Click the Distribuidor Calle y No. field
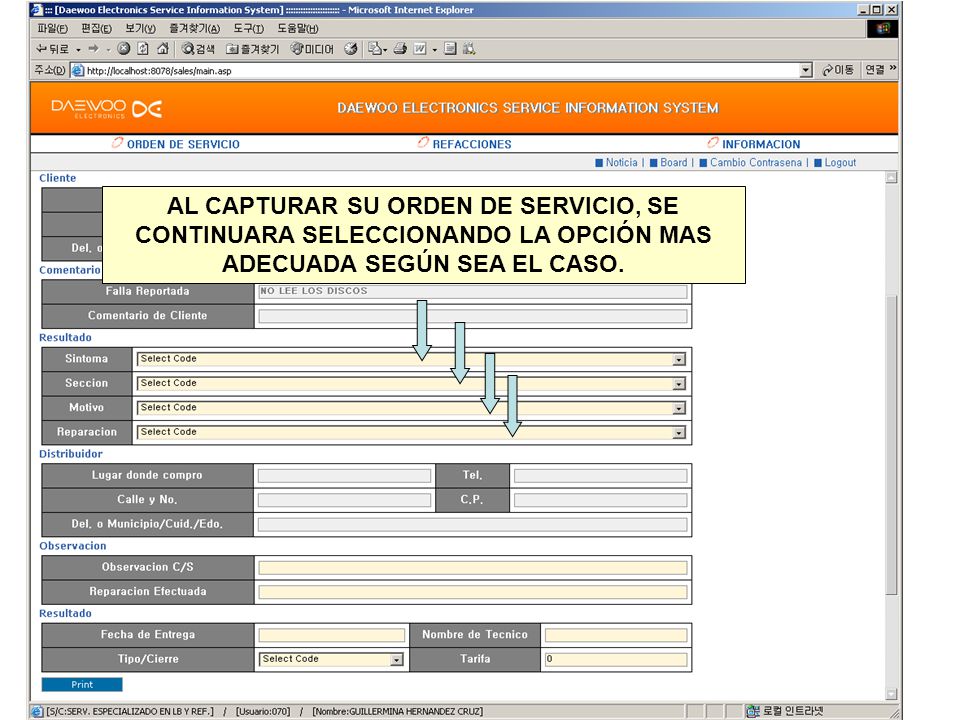This screenshot has width=960, height=720. [344, 500]
